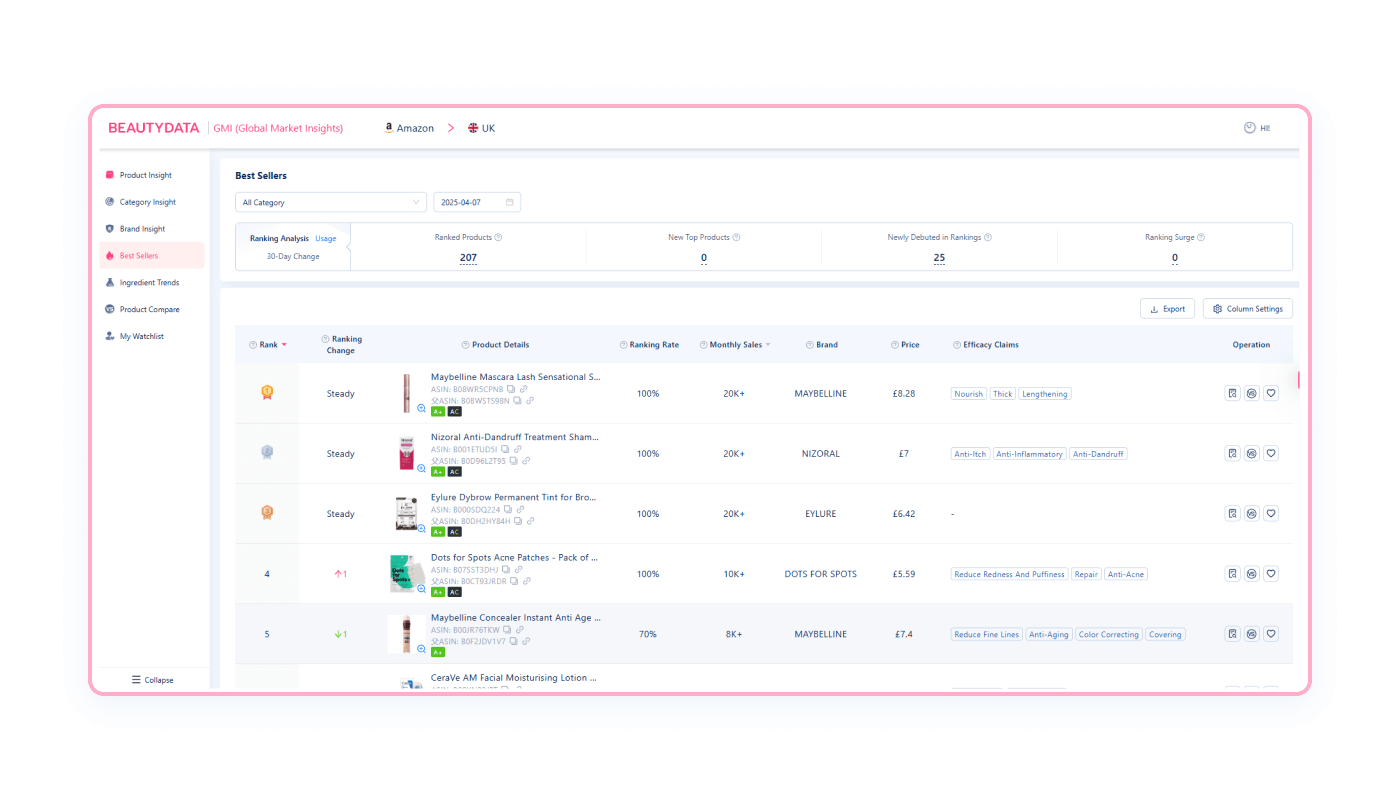Favorite the Nizoral shampoo with heart icon
Image resolution: width=1400 pixels, height=800 pixels.
1271,453
